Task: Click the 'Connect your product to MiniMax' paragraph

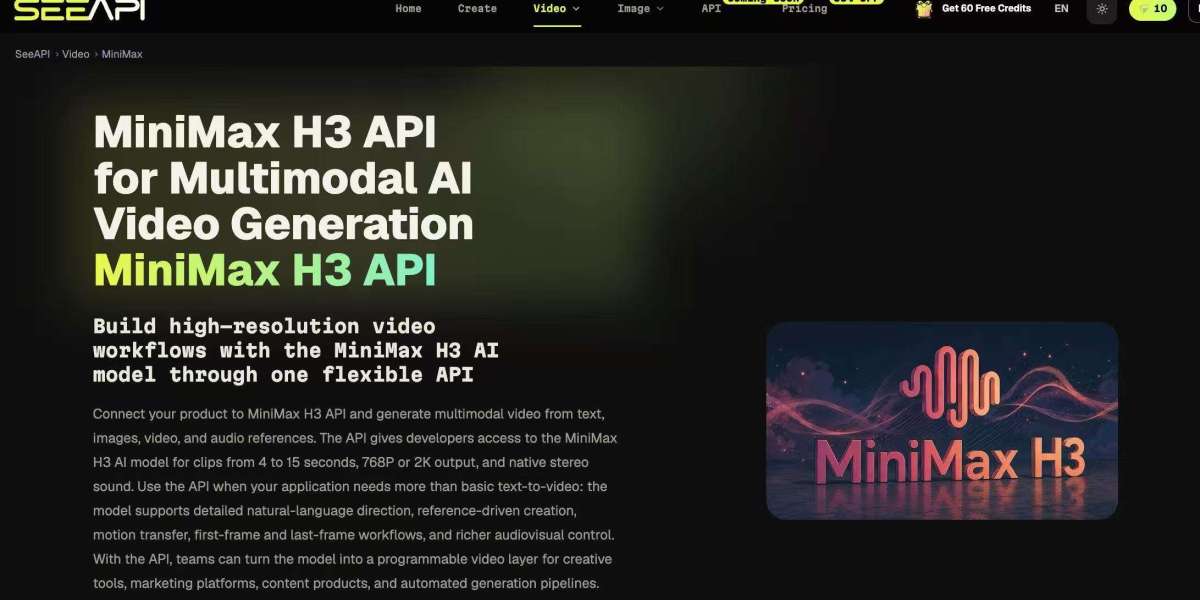Action: pos(354,498)
